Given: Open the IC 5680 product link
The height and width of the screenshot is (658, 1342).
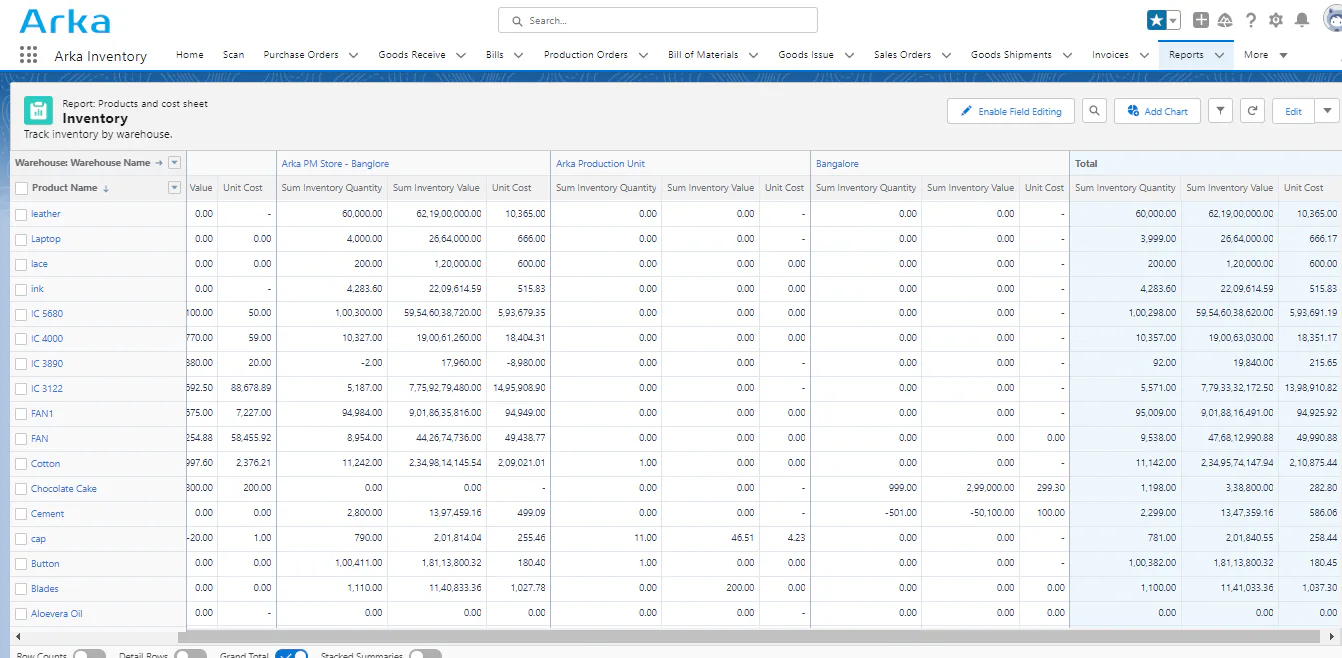Looking at the screenshot, I should (x=47, y=314).
